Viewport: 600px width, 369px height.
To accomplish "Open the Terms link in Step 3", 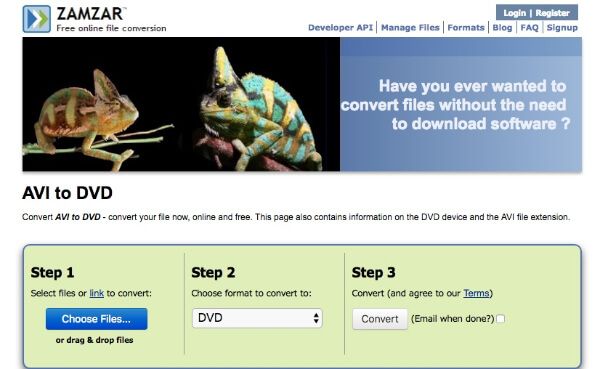I will [476, 293].
